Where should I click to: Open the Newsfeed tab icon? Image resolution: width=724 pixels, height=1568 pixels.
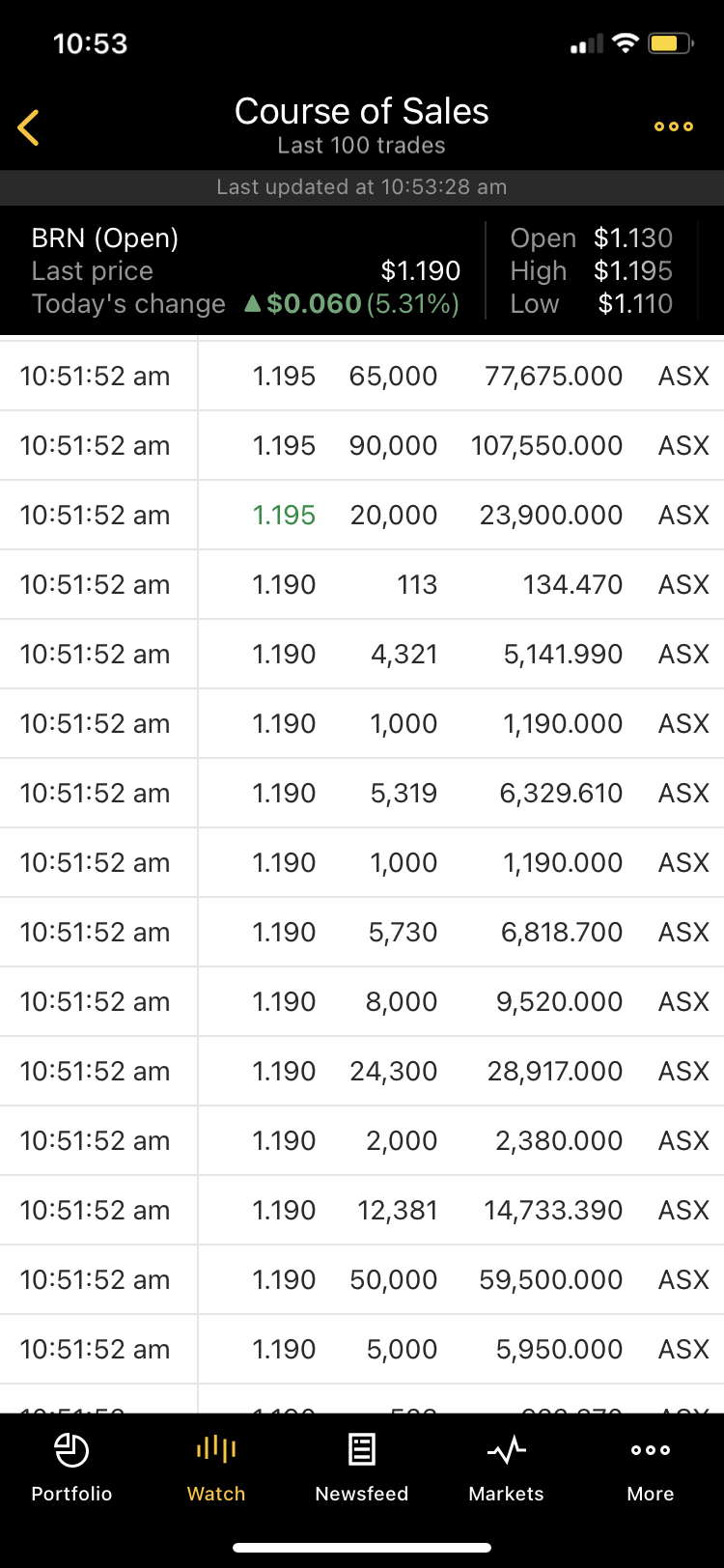[362, 1449]
